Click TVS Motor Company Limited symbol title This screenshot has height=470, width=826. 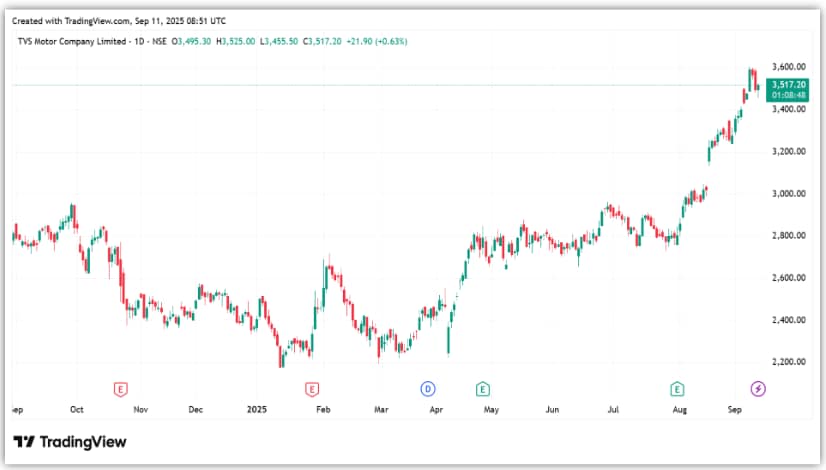[x=70, y=41]
